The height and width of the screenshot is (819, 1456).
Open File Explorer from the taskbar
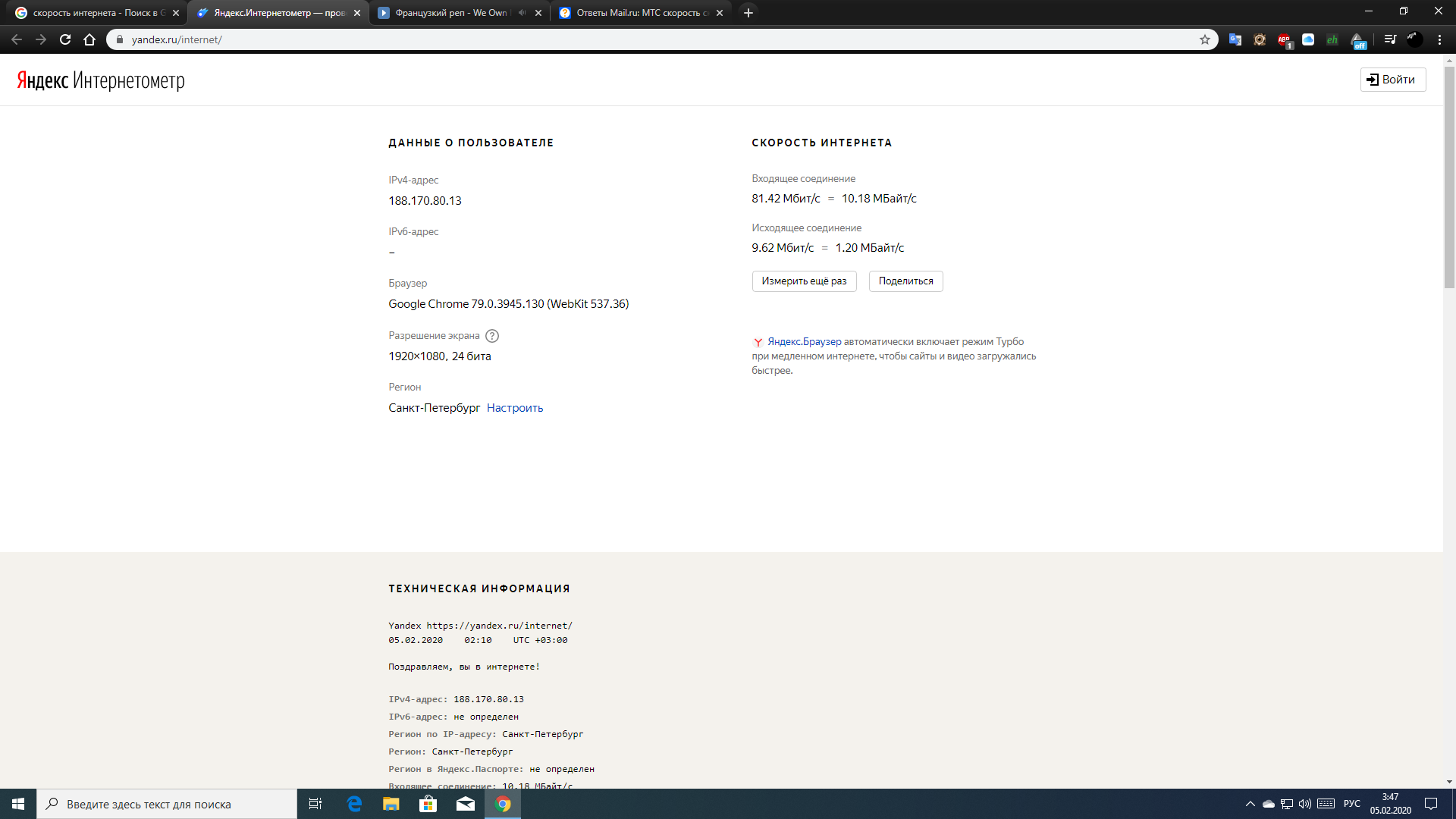pos(391,804)
